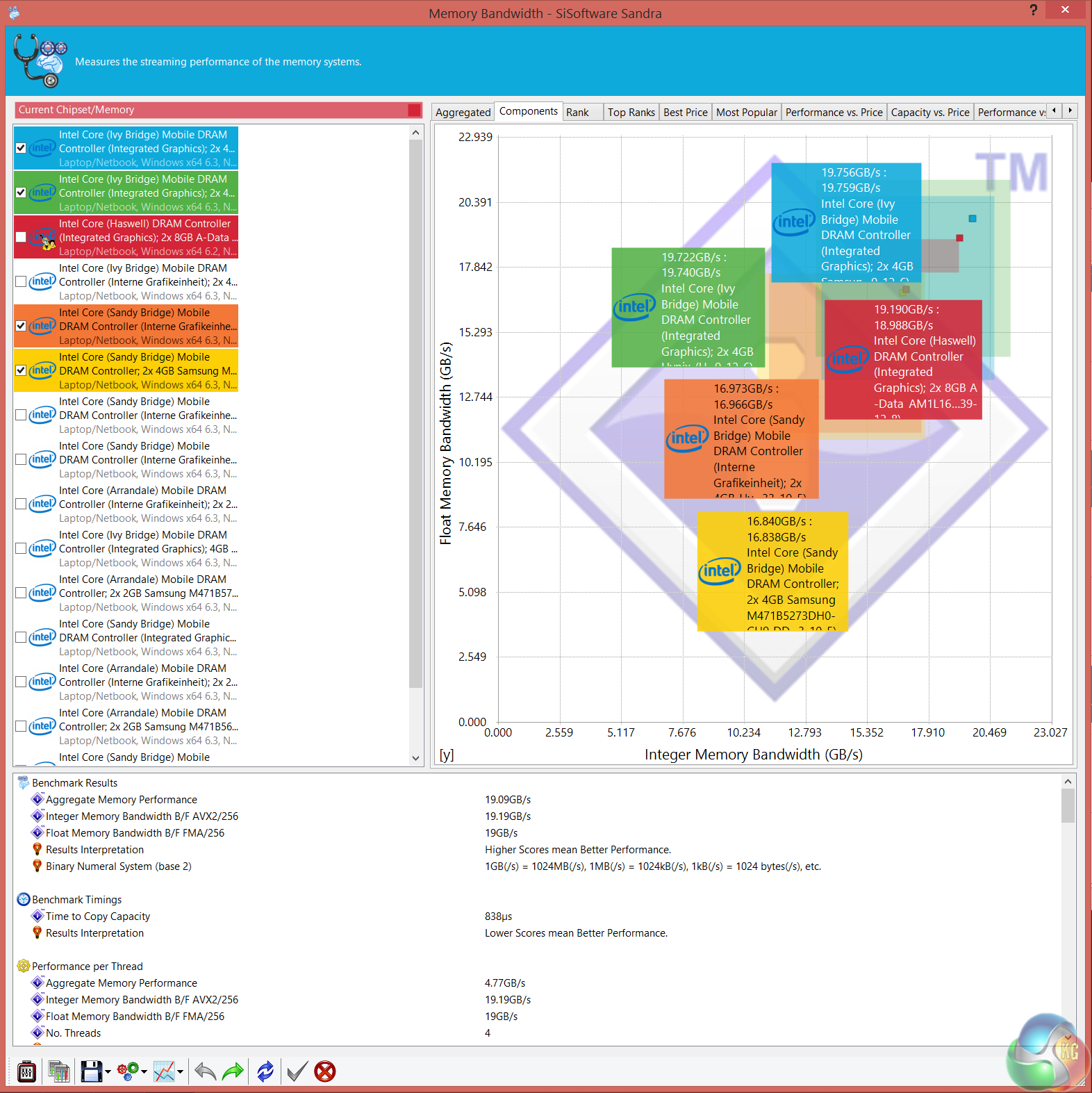Uncheck the green Ivy Bridge row checkbox
This screenshot has width=1092, height=1093.
point(21,192)
